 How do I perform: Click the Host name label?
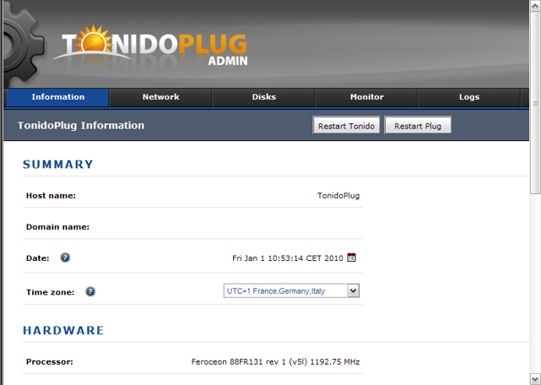[51, 196]
